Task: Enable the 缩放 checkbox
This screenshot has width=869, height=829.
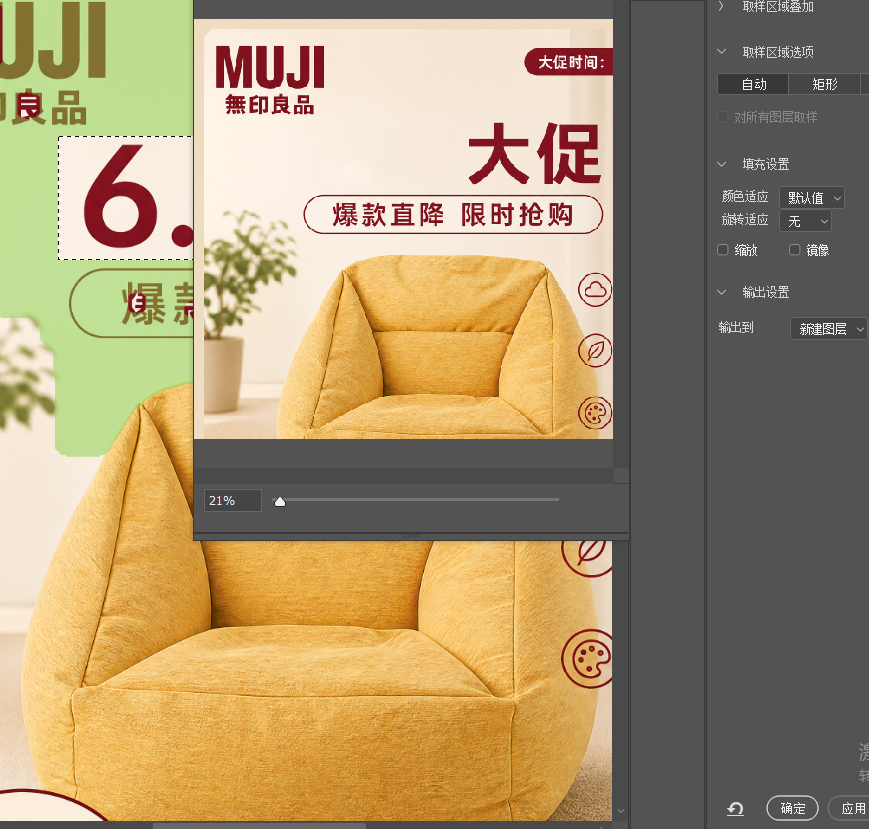Action: coord(723,250)
